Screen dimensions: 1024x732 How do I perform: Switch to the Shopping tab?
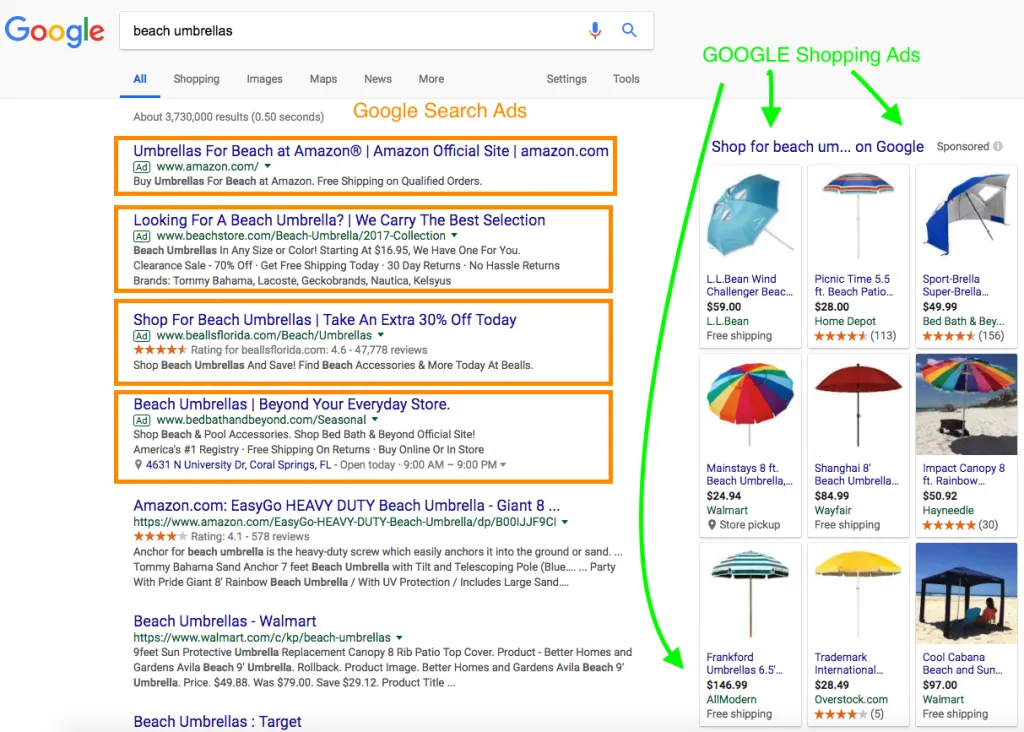click(196, 79)
